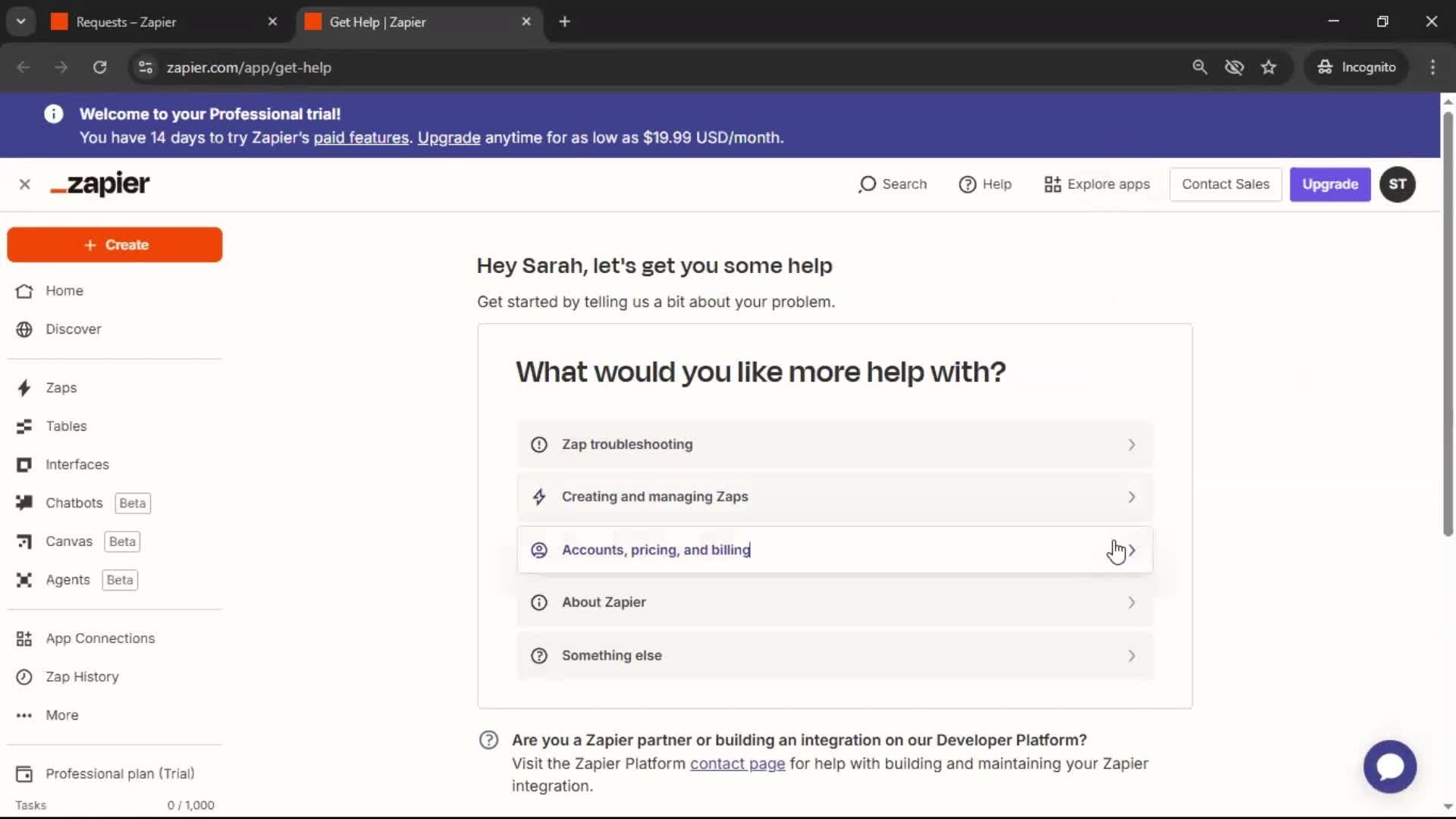Click the App Connections grid icon
The image size is (1456, 819).
pyautogui.click(x=24, y=639)
